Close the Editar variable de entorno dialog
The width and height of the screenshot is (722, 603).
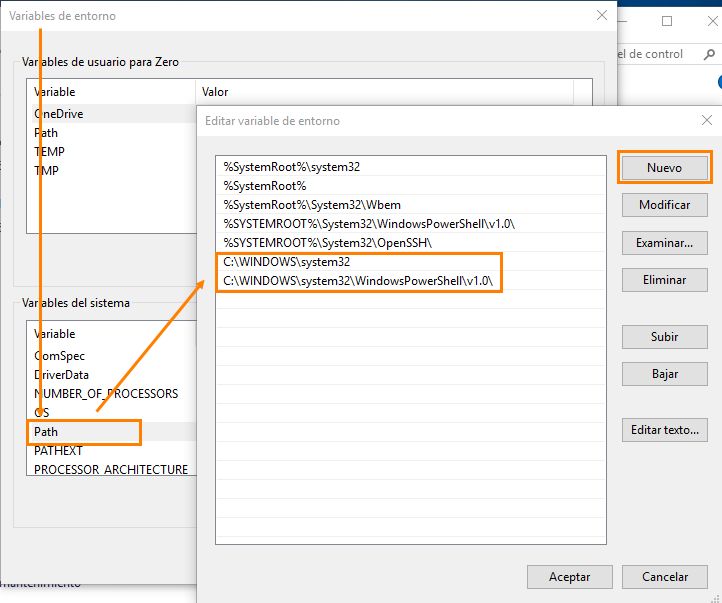click(707, 121)
